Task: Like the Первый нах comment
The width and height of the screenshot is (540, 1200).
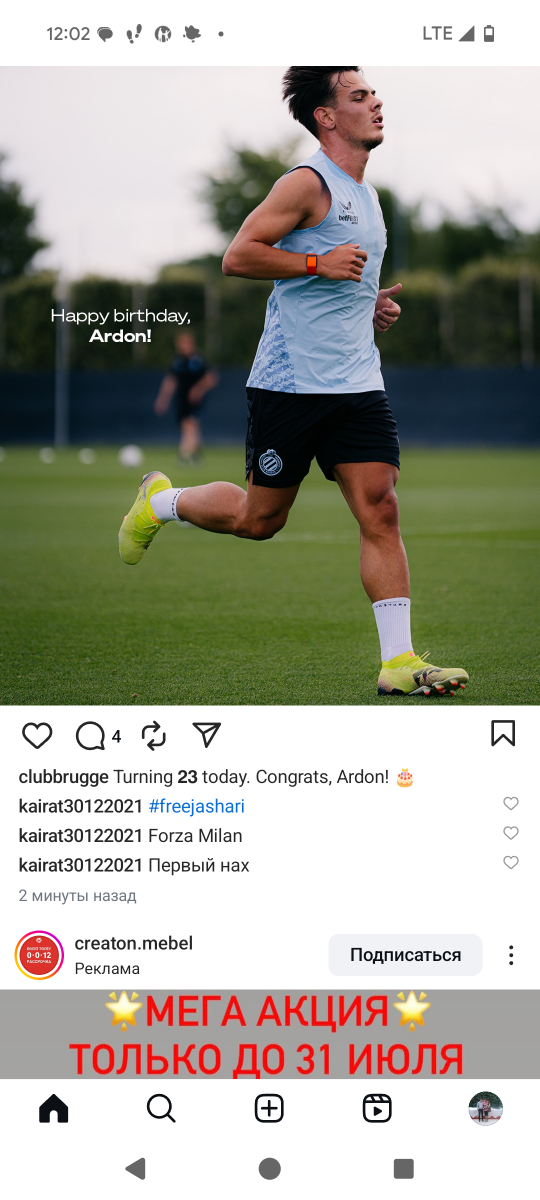Action: click(511, 862)
